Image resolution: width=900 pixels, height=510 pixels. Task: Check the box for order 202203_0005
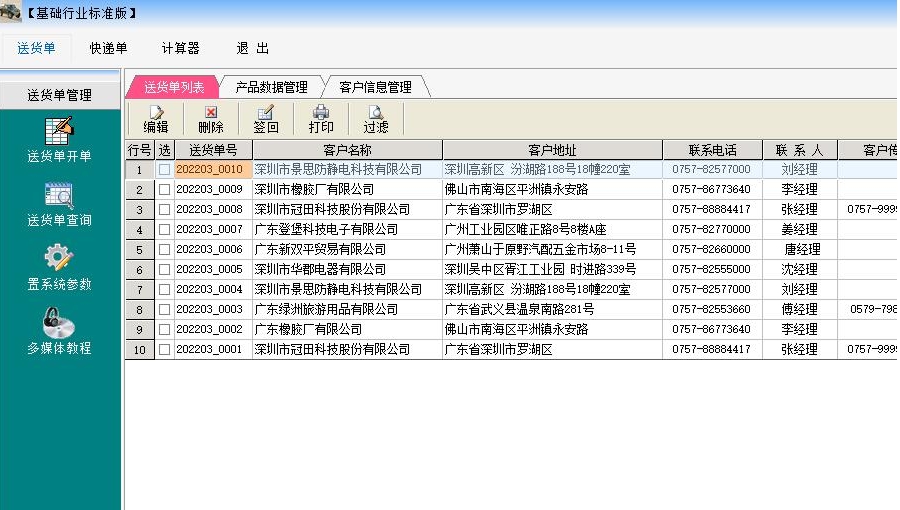pyautogui.click(x=164, y=270)
